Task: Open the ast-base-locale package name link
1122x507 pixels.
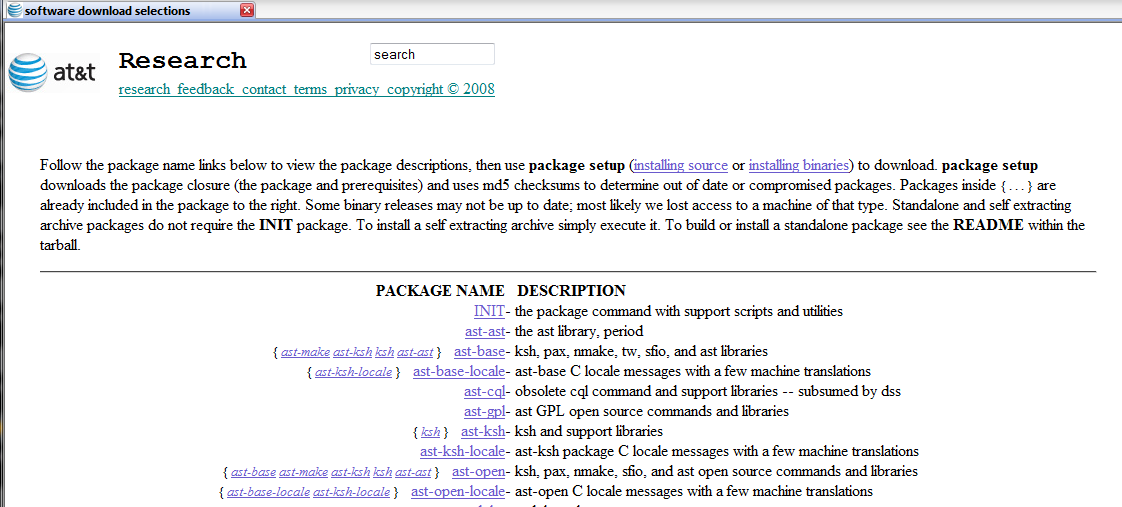Action: coord(459,372)
